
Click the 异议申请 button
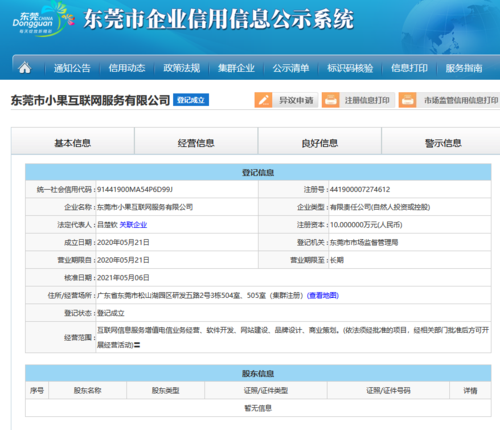click(286, 100)
